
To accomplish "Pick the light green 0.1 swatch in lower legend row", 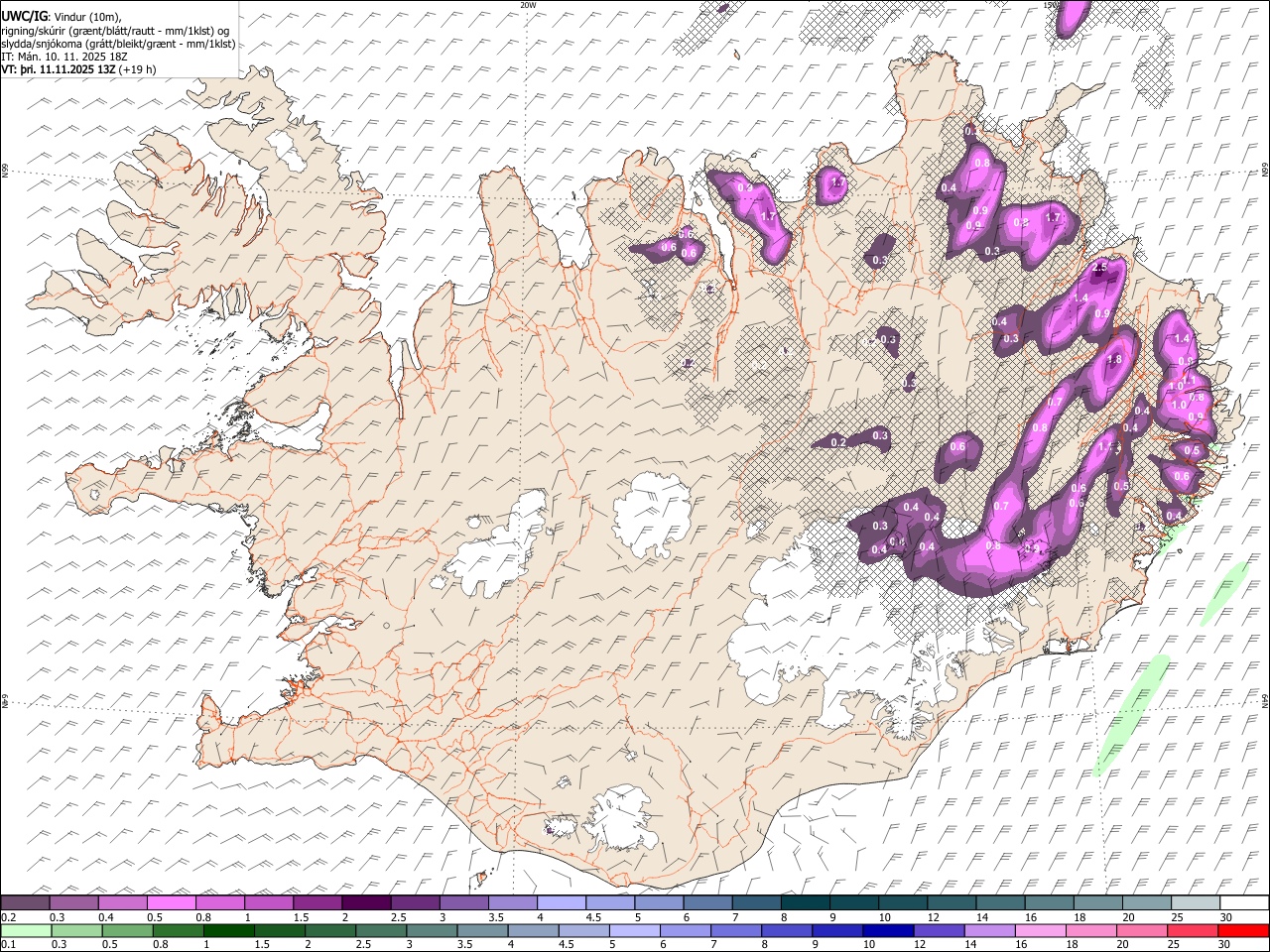I will click(26, 930).
